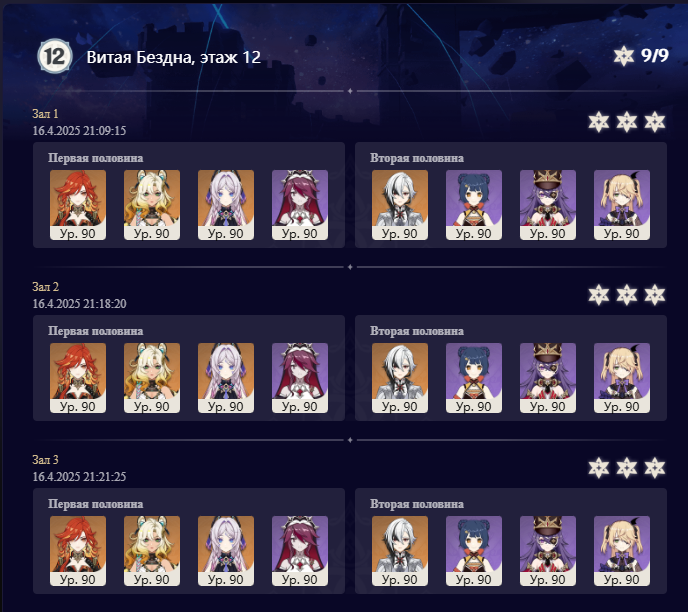
Task: Click Вторая половина heading in Зал 1
Action: click(417, 158)
